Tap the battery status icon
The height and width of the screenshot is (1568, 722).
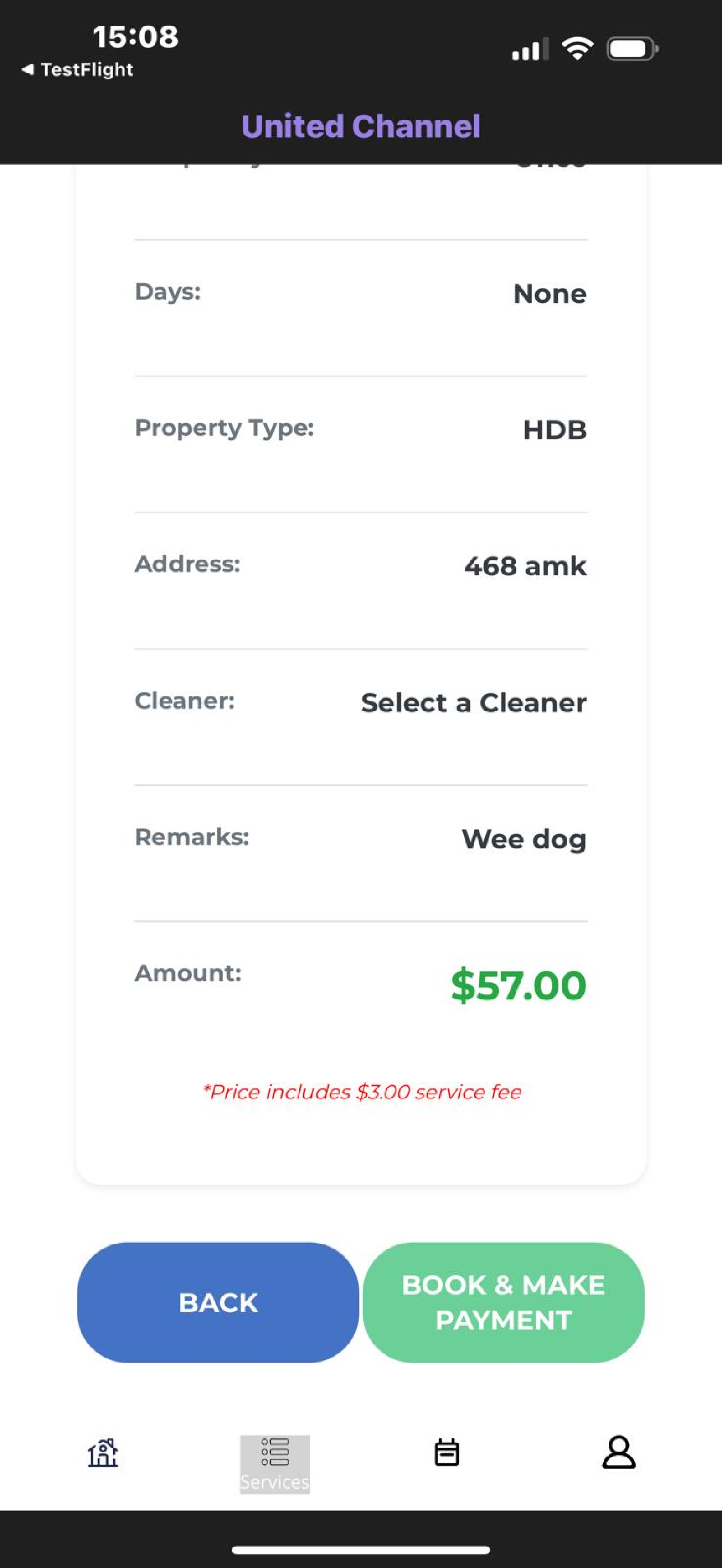632,49
